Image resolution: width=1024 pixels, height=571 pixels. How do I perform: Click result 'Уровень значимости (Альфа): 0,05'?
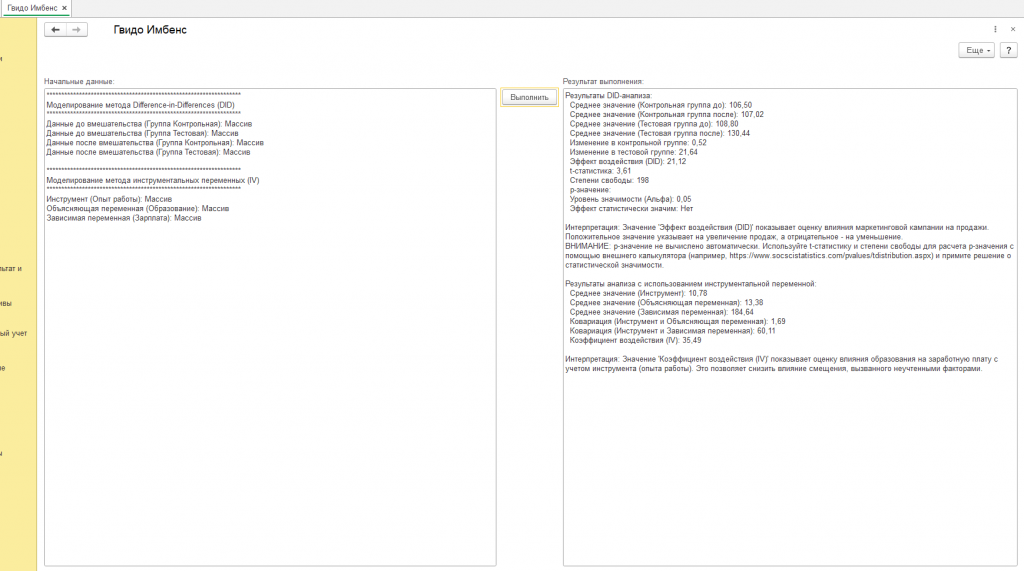pos(630,199)
